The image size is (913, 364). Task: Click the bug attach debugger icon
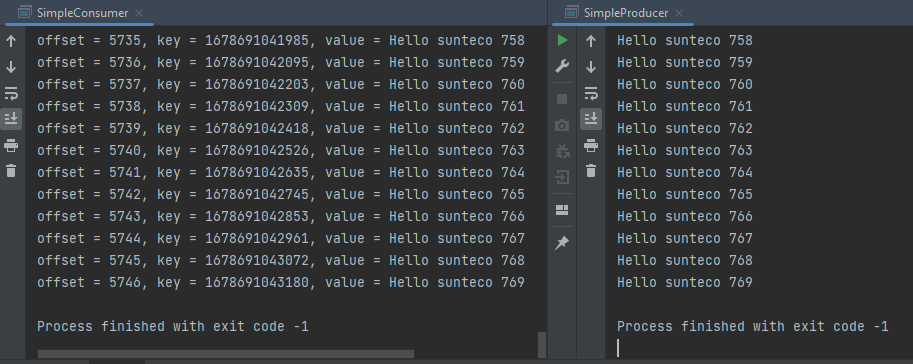coord(562,151)
